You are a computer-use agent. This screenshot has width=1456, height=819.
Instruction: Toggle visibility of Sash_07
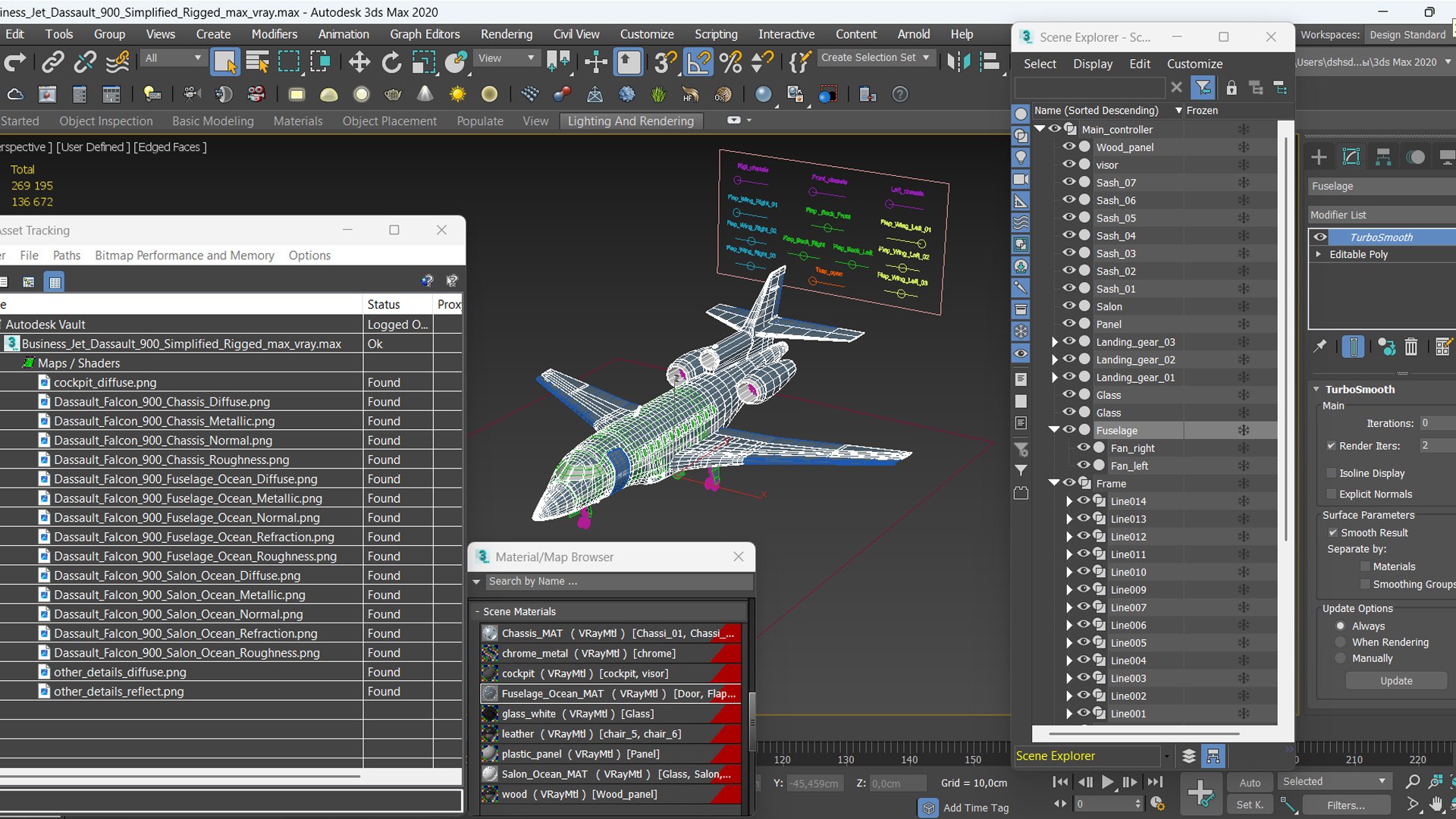pos(1068,182)
